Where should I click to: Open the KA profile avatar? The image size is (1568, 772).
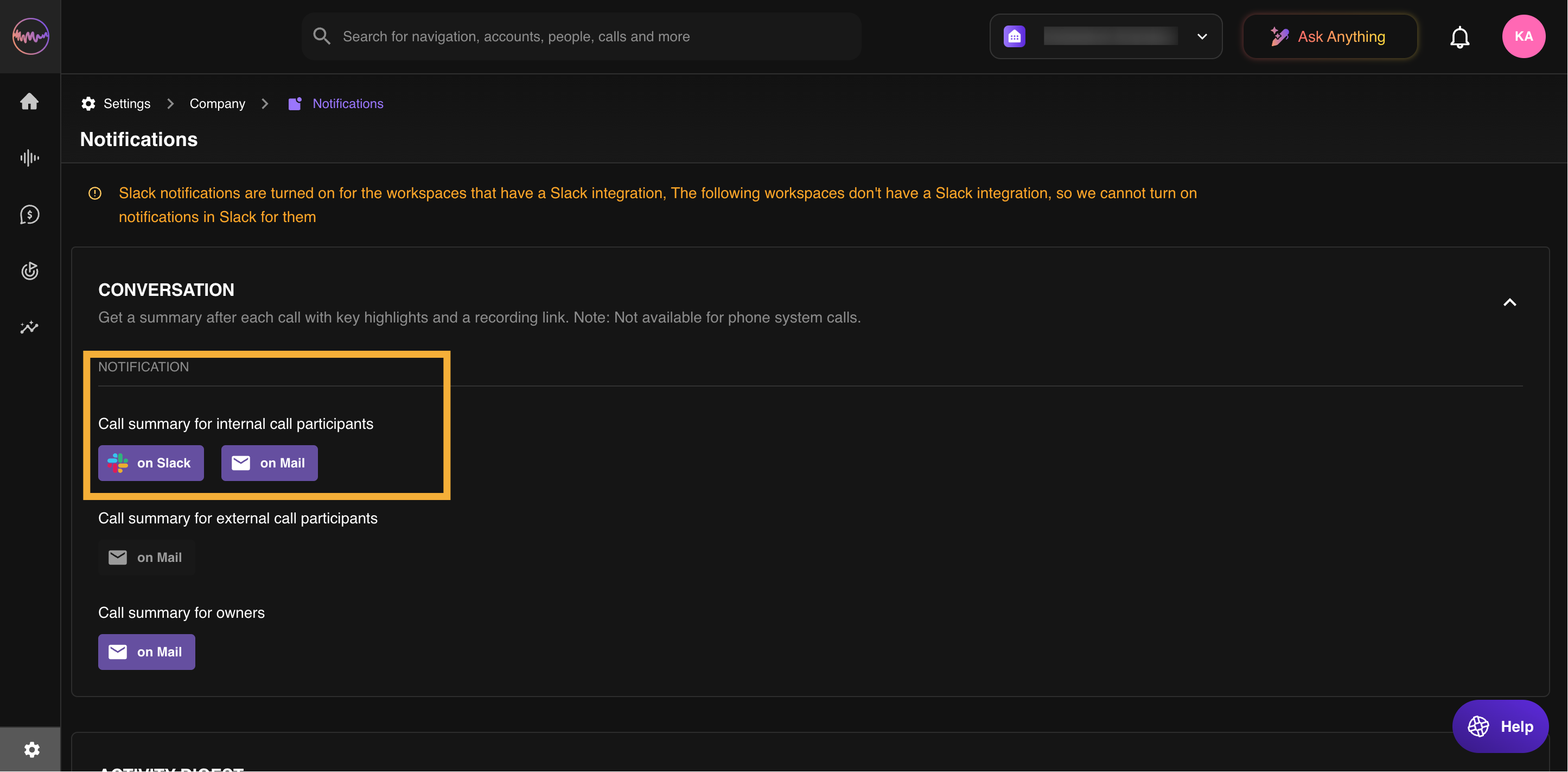tap(1524, 36)
